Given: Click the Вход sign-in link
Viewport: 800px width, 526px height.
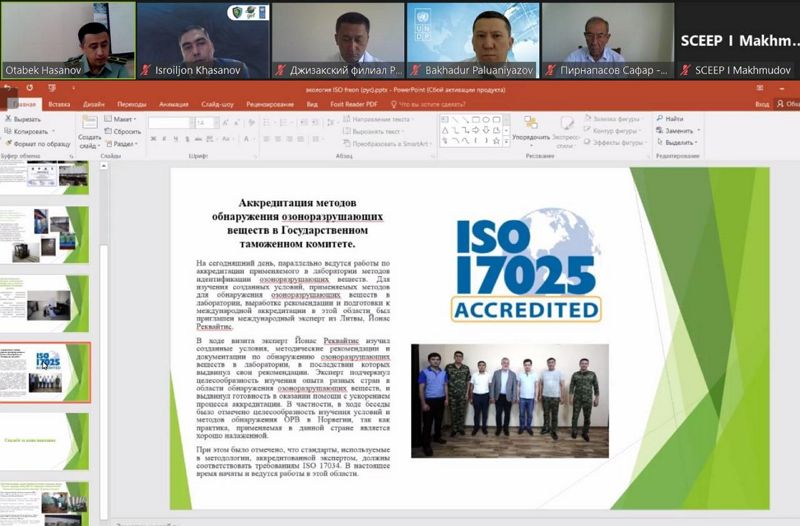Looking at the screenshot, I should coord(762,104).
